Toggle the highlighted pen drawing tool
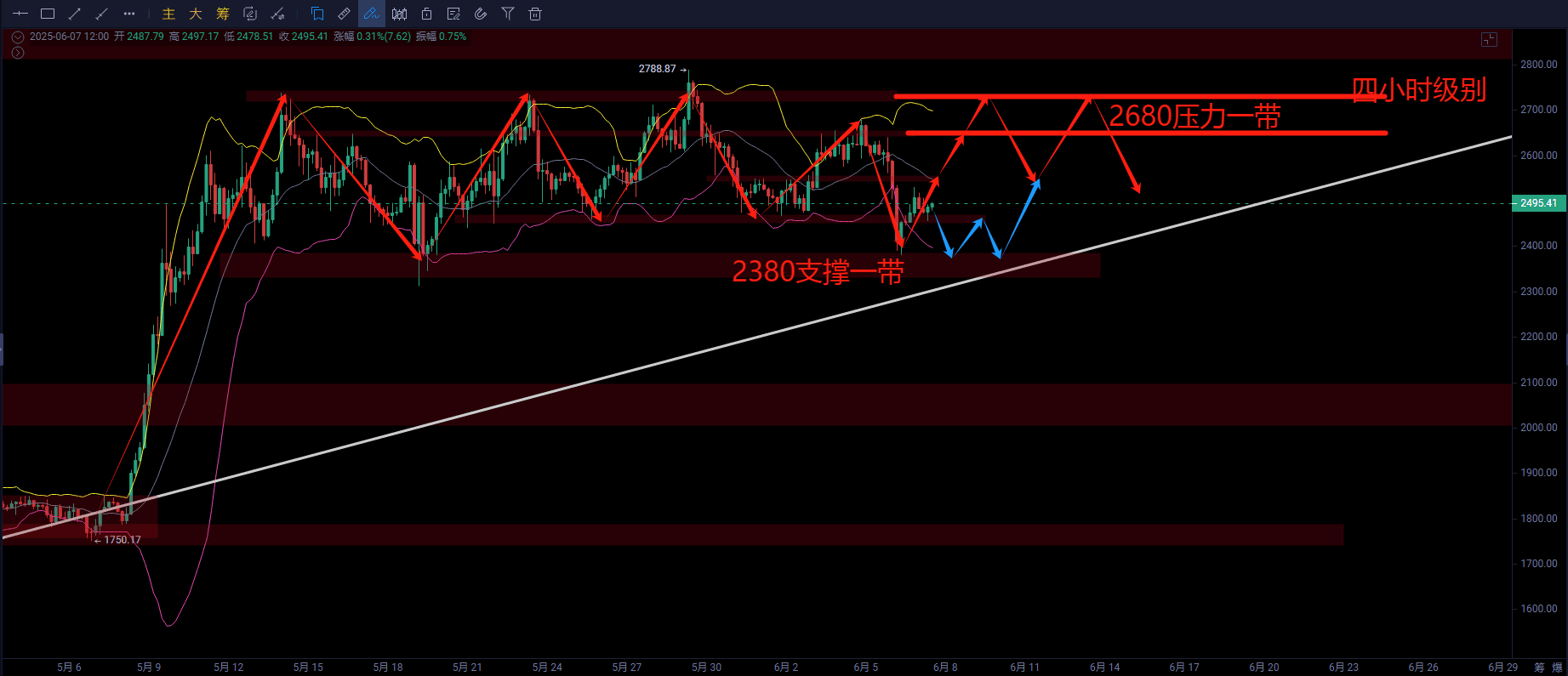Screen dimensions: 1568x676 pos(372,14)
